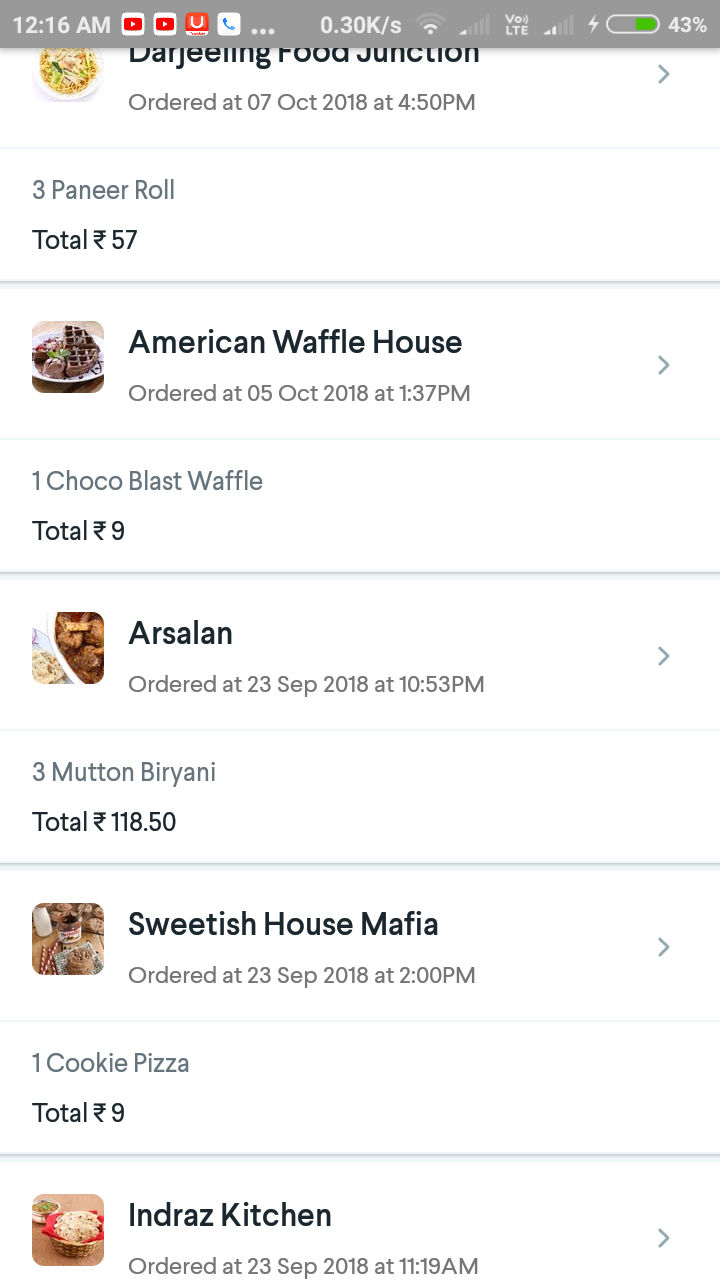
Task: Expand the Darjeeling Food Junction order chevron
Action: 663,74
